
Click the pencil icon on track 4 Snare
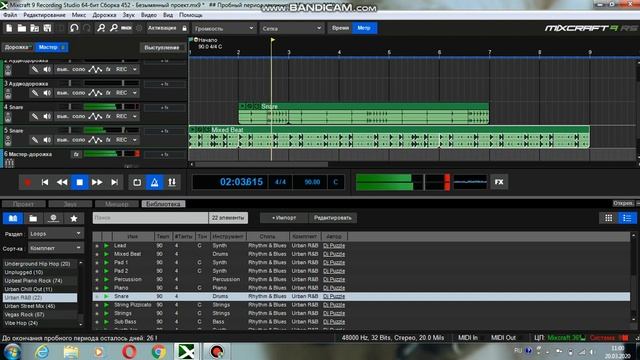click(35, 116)
